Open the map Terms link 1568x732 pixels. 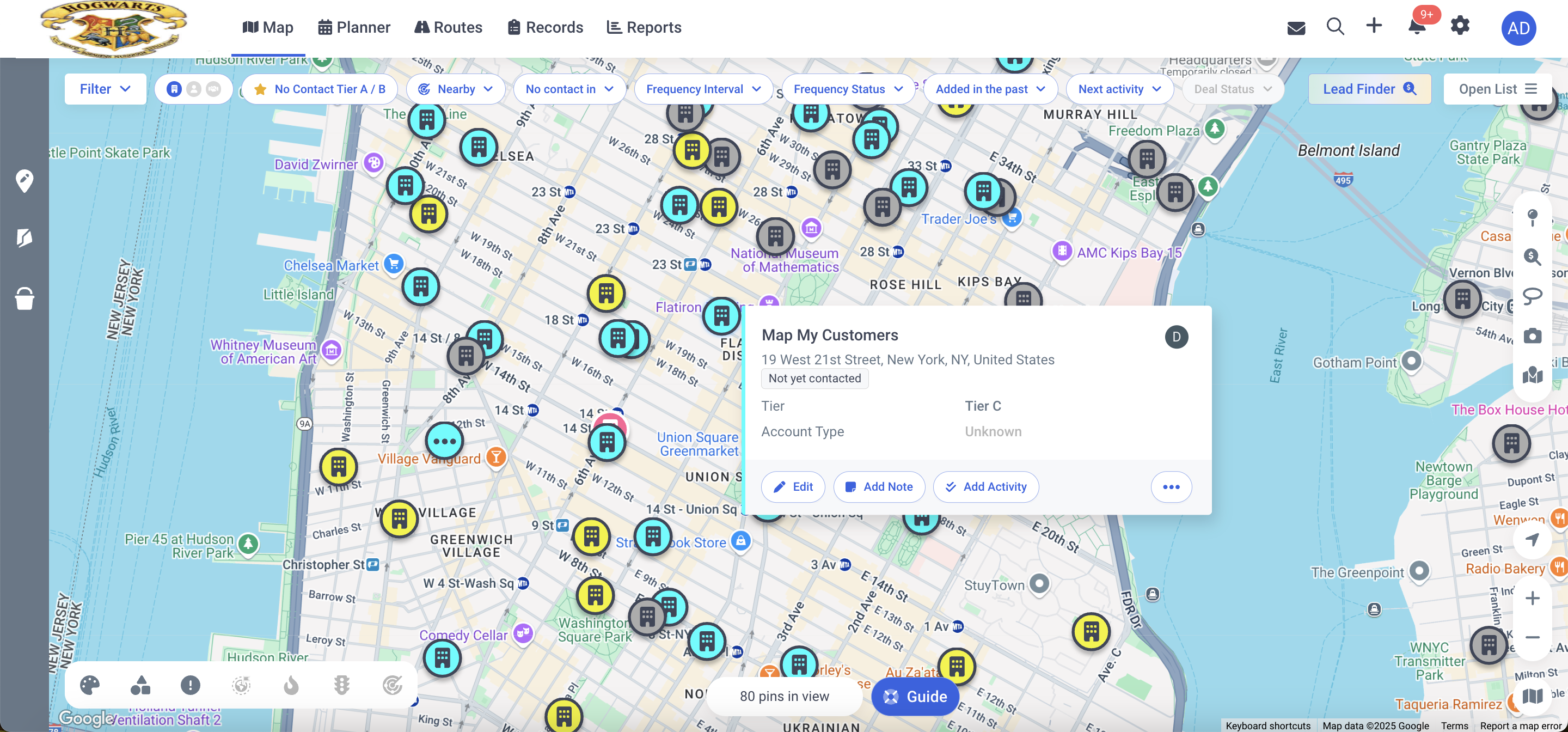tap(1454, 725)
